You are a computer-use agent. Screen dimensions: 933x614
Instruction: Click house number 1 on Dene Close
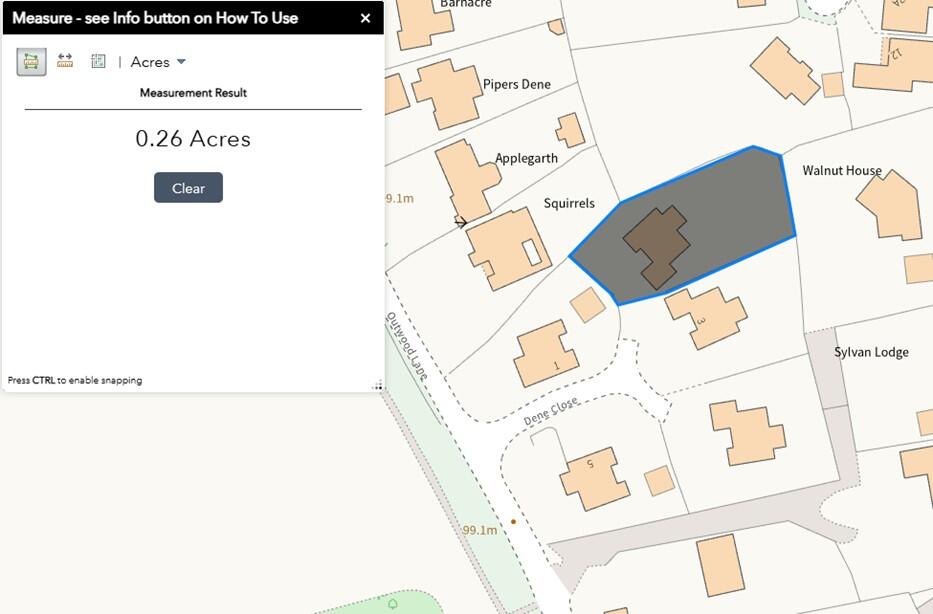coord(546,355)
